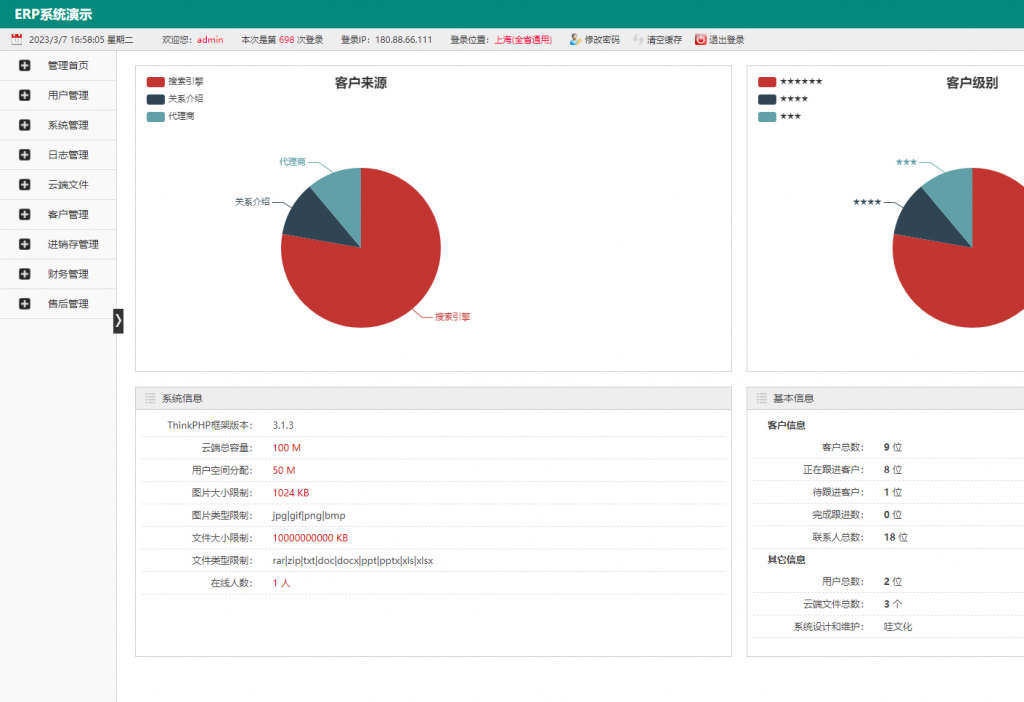This screenshot has height=702, width=1024.
Task: Click 哇文化 maintainer name
Action: [x=898, y=627]
